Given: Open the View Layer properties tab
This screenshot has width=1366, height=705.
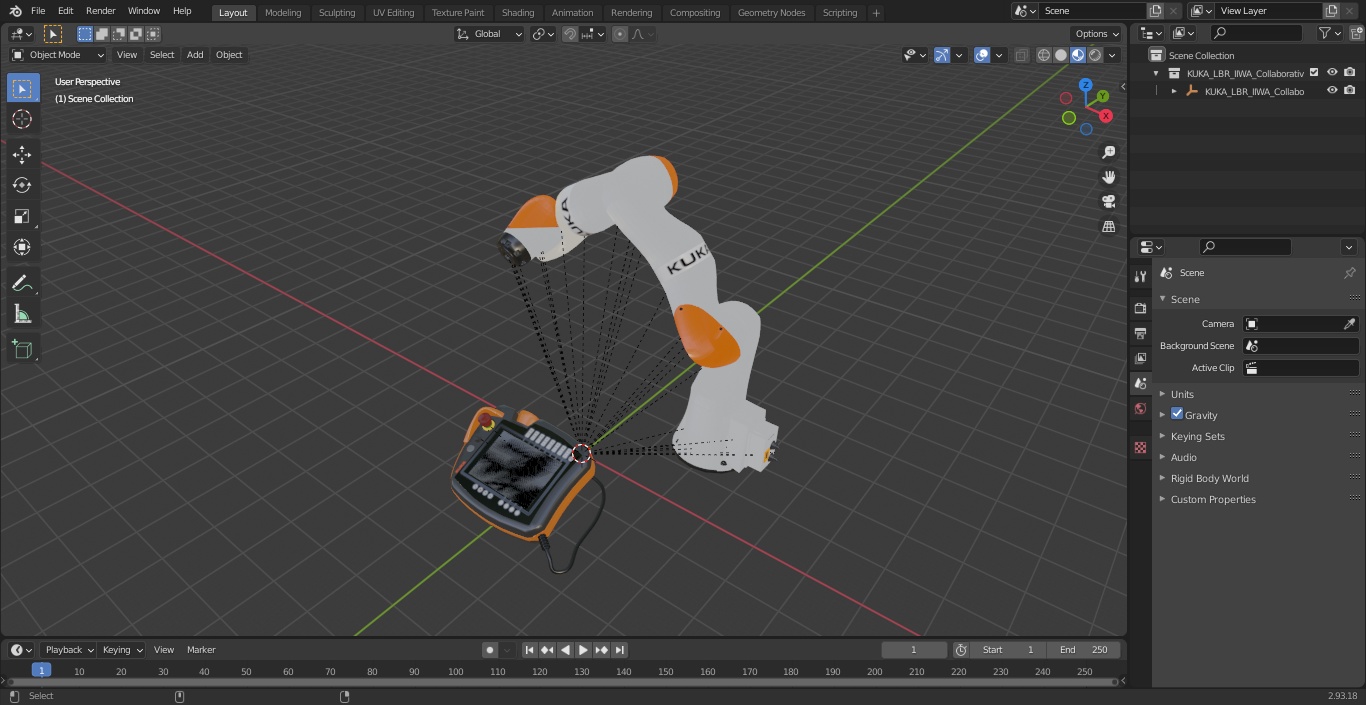Looking at the screenshot, I should [x=1140, y=358].
